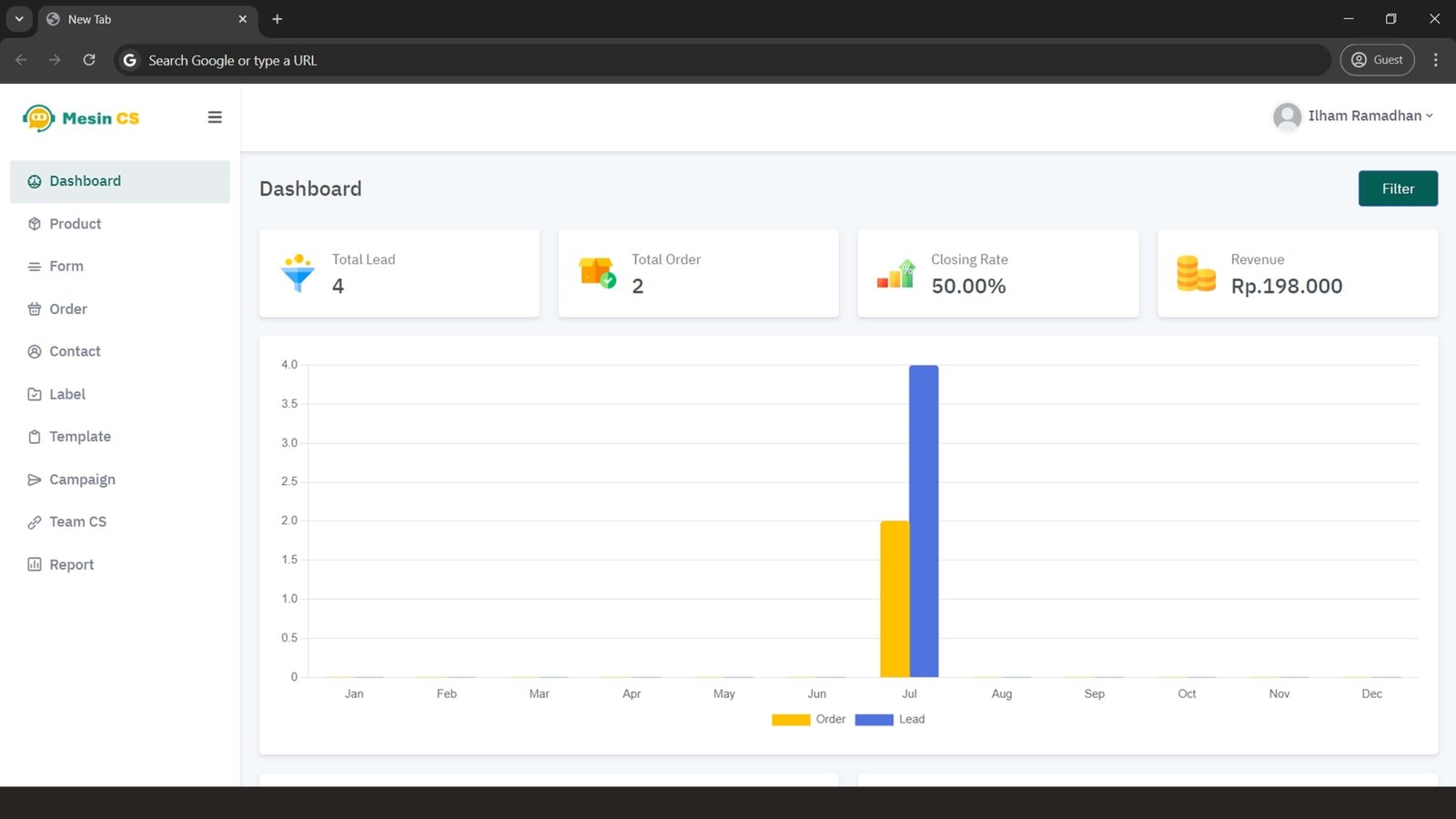Click the Campaign send icon
Screen dimensions: 1456x819
(x=35, y=480)
